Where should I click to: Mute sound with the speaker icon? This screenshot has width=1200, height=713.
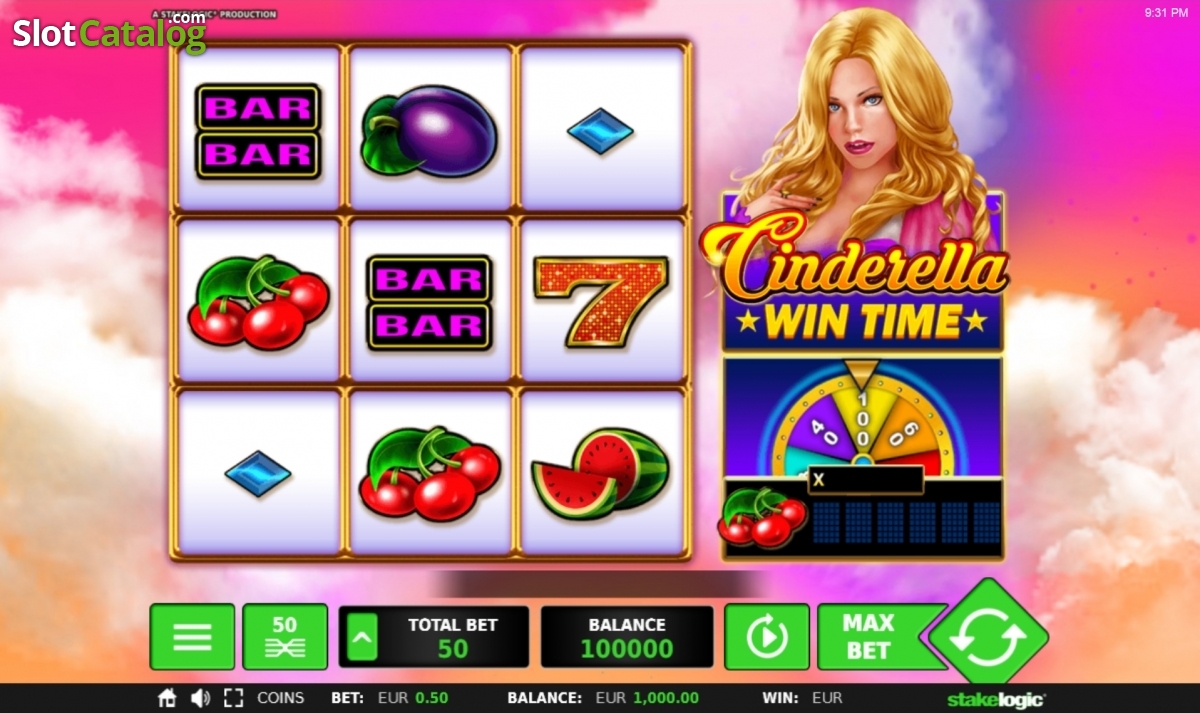200,698
